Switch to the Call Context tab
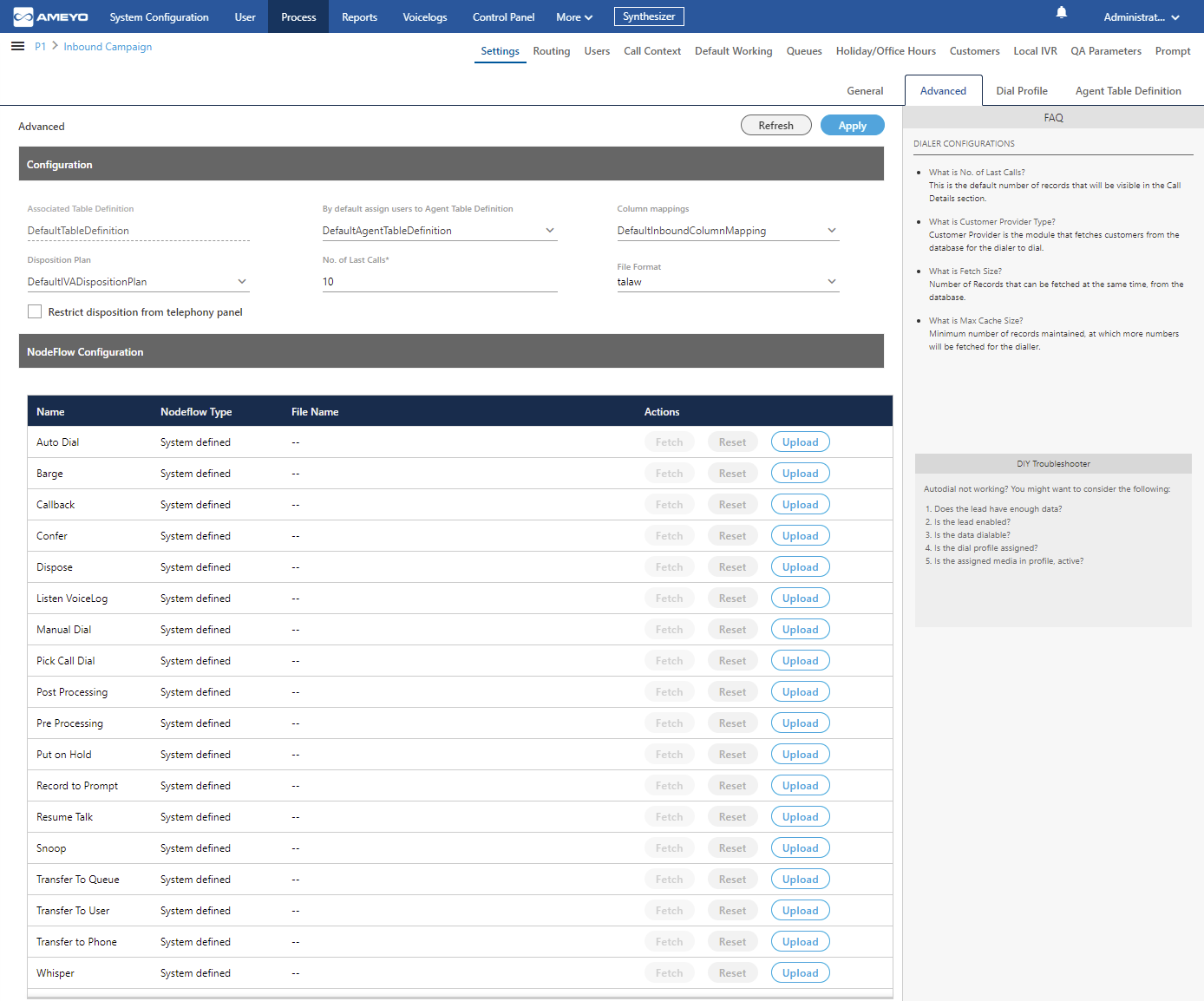Viewport: 1204px width, 1001px height. coord(652,51)
